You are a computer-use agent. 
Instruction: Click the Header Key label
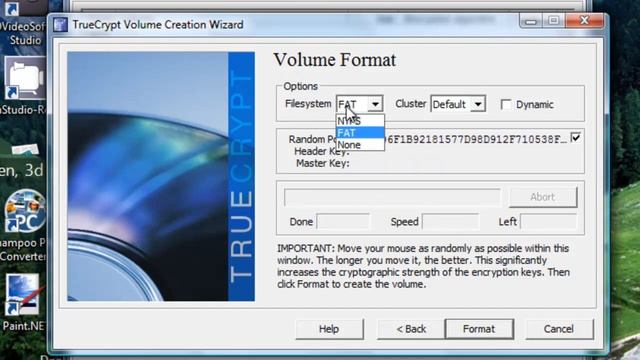[322, 151]
